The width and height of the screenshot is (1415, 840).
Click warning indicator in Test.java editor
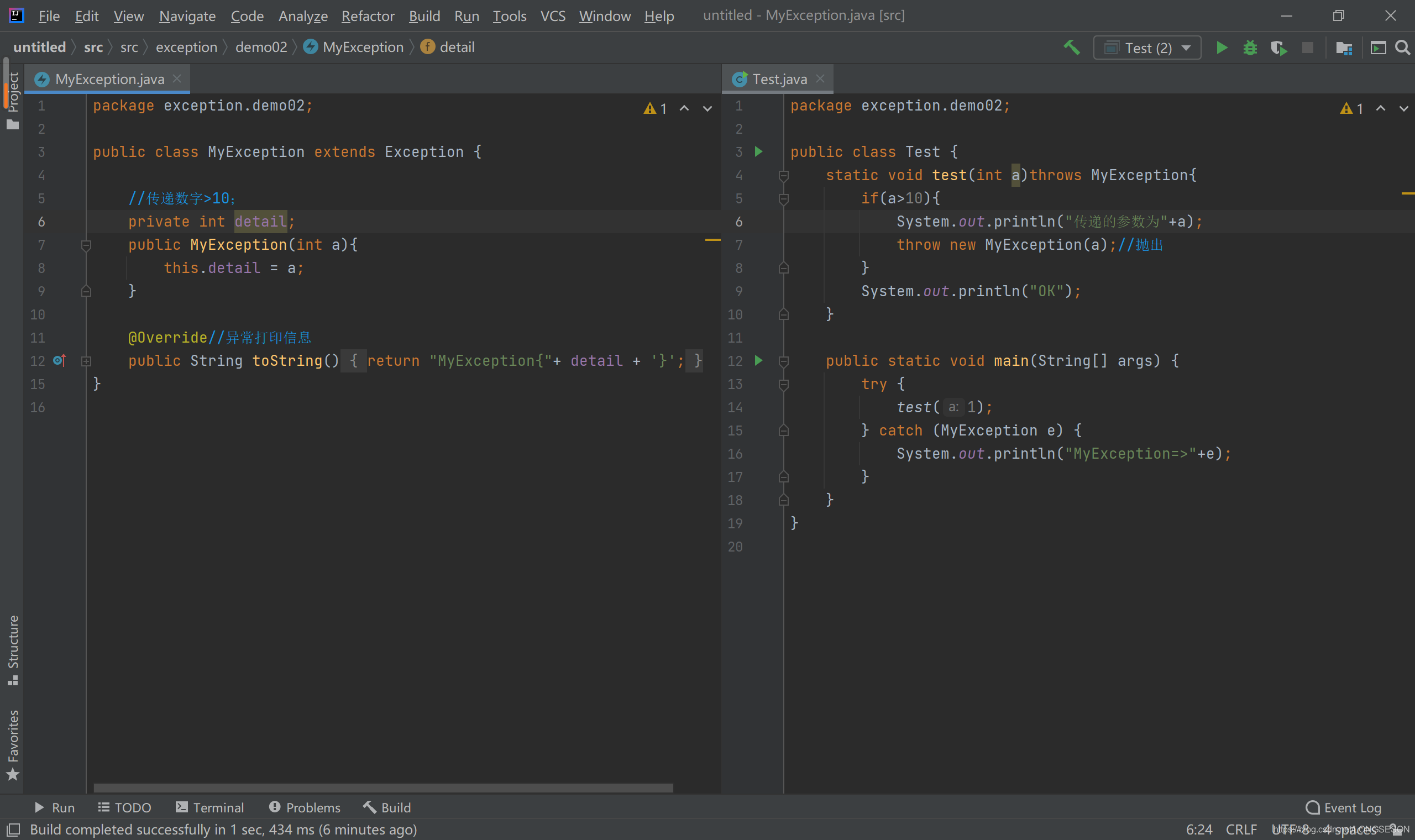click(1351, 108)
